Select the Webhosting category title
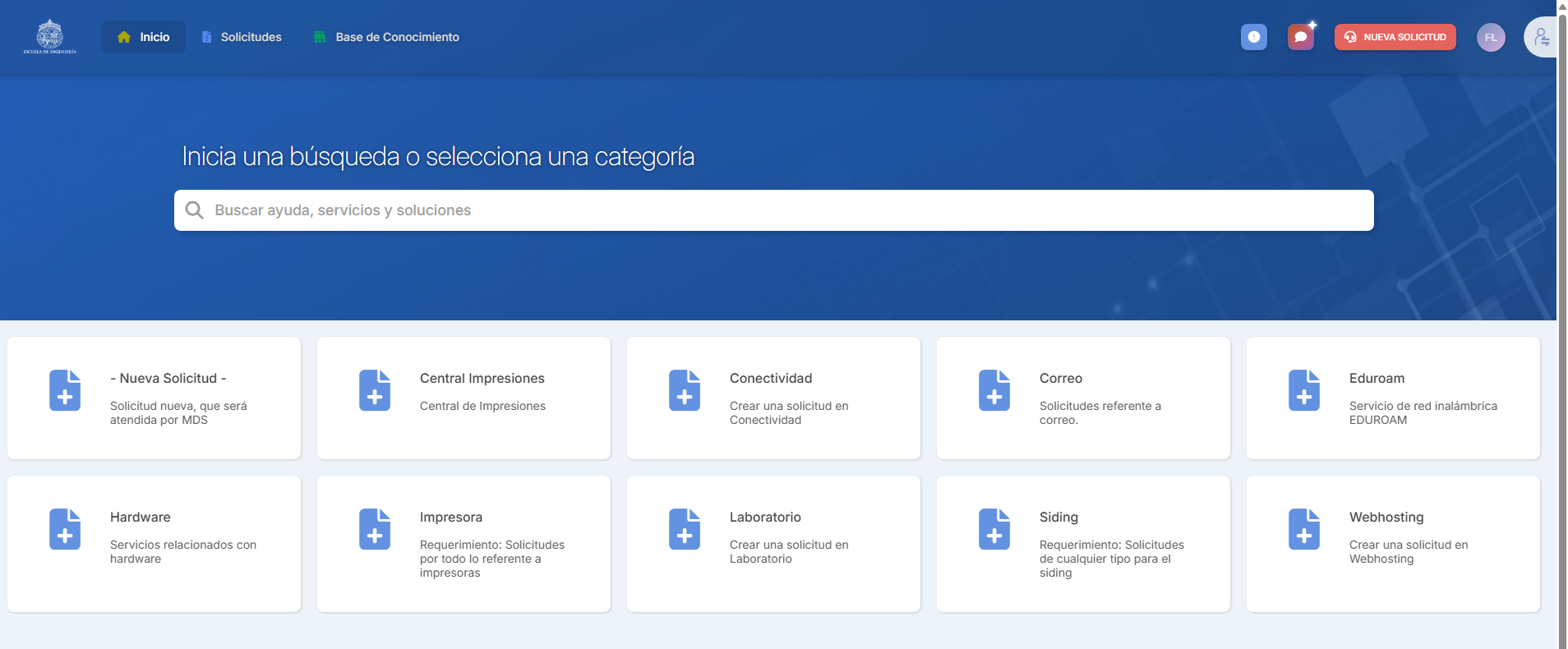 click(1386, 517)
